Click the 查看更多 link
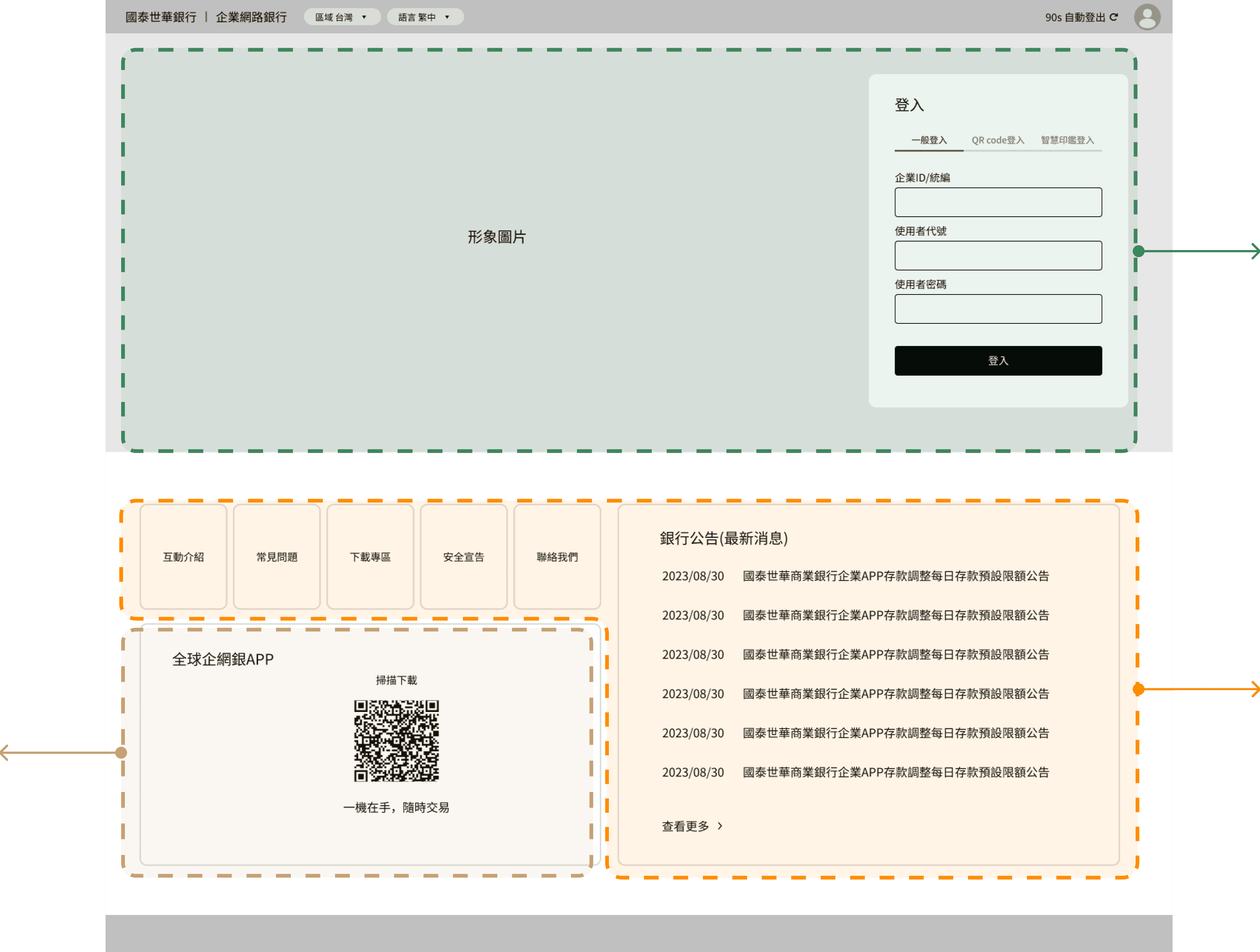1260x952 pixels. [x=685, y=826]
